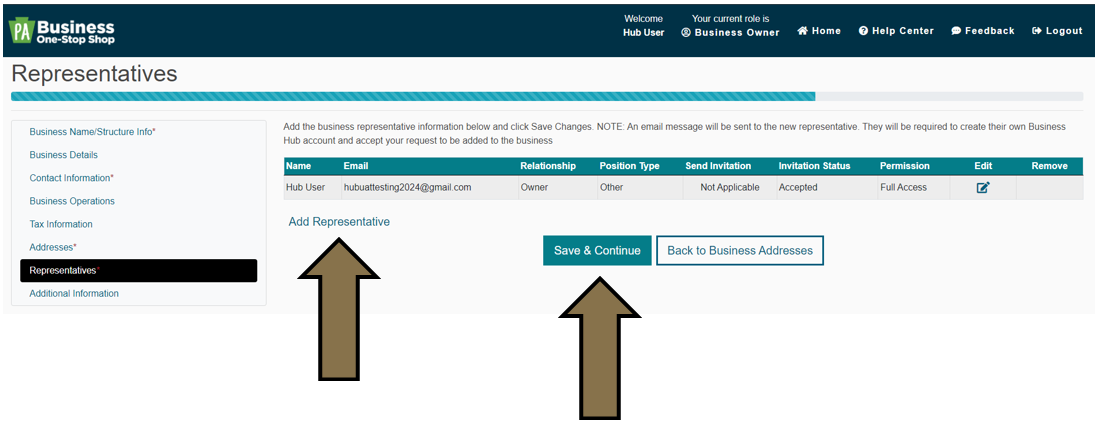1106x422 pixels.
Task: Go to Home in the top bar
Action: (819, 31)
